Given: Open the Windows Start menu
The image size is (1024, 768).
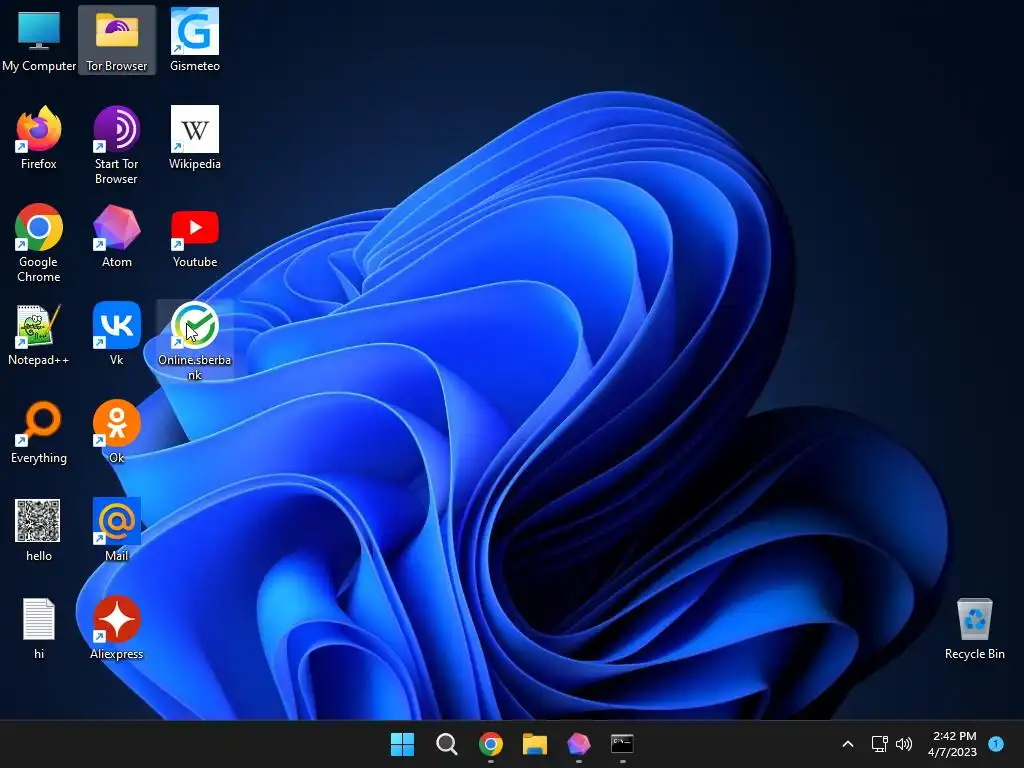Looking at the screenshot, I should [402, 744].
